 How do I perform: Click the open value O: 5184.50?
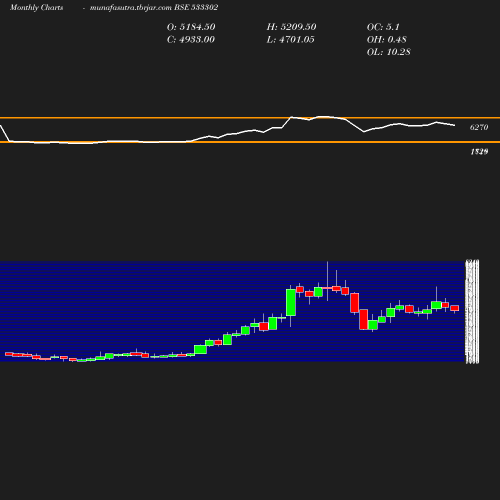(x=191, y=27)
